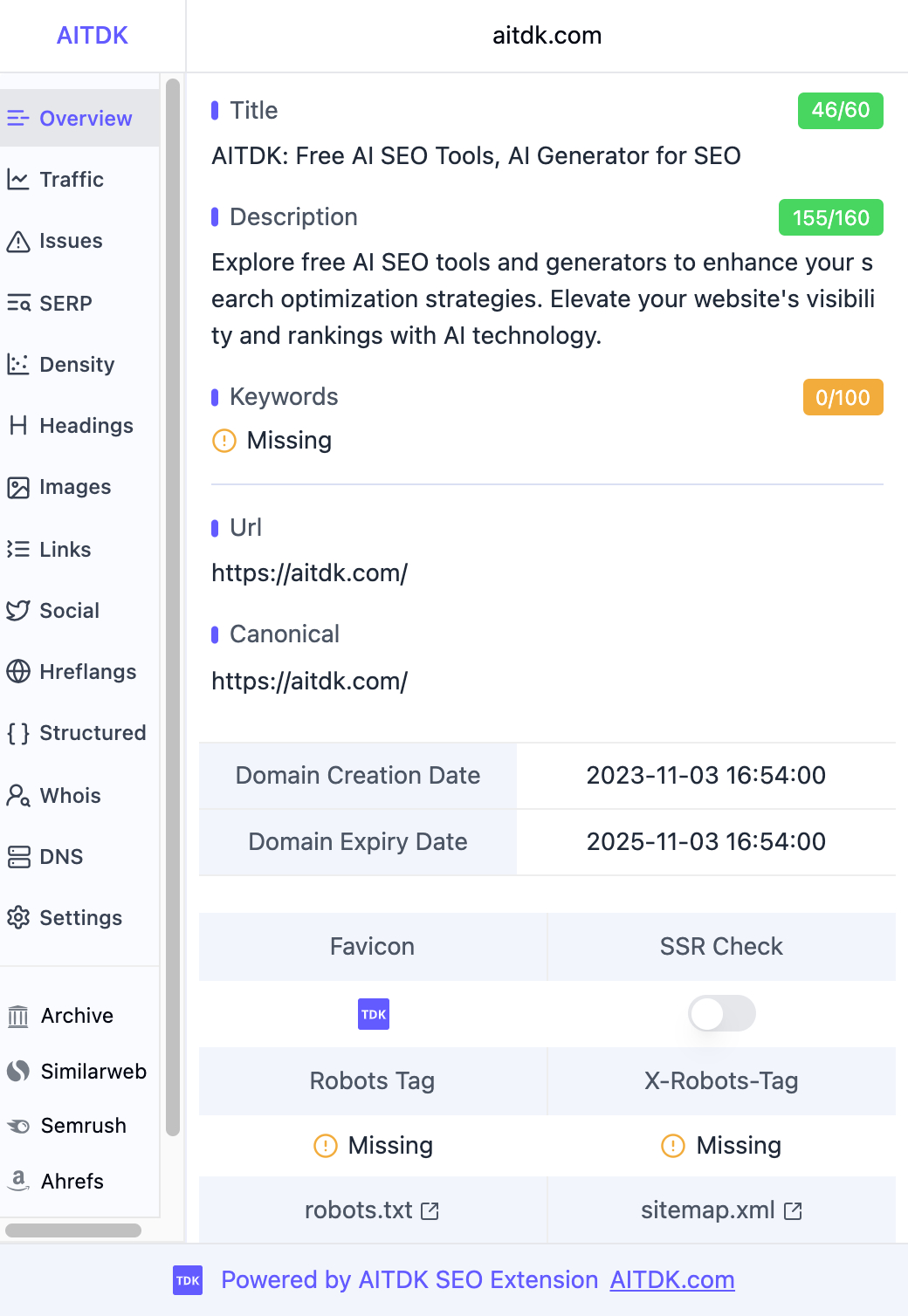Click the Images picture icon
This screenshot has height=1316, width=908.
[17, 487]
